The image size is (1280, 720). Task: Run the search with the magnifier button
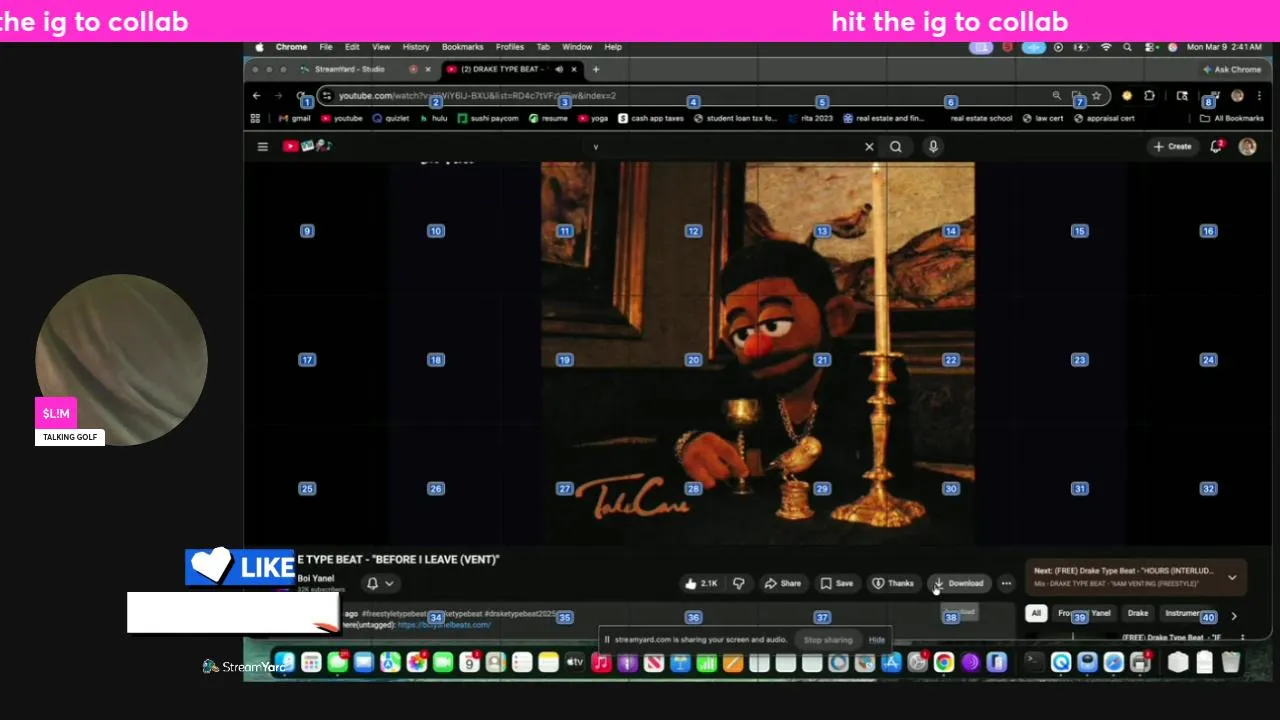(x=896, y=146)
